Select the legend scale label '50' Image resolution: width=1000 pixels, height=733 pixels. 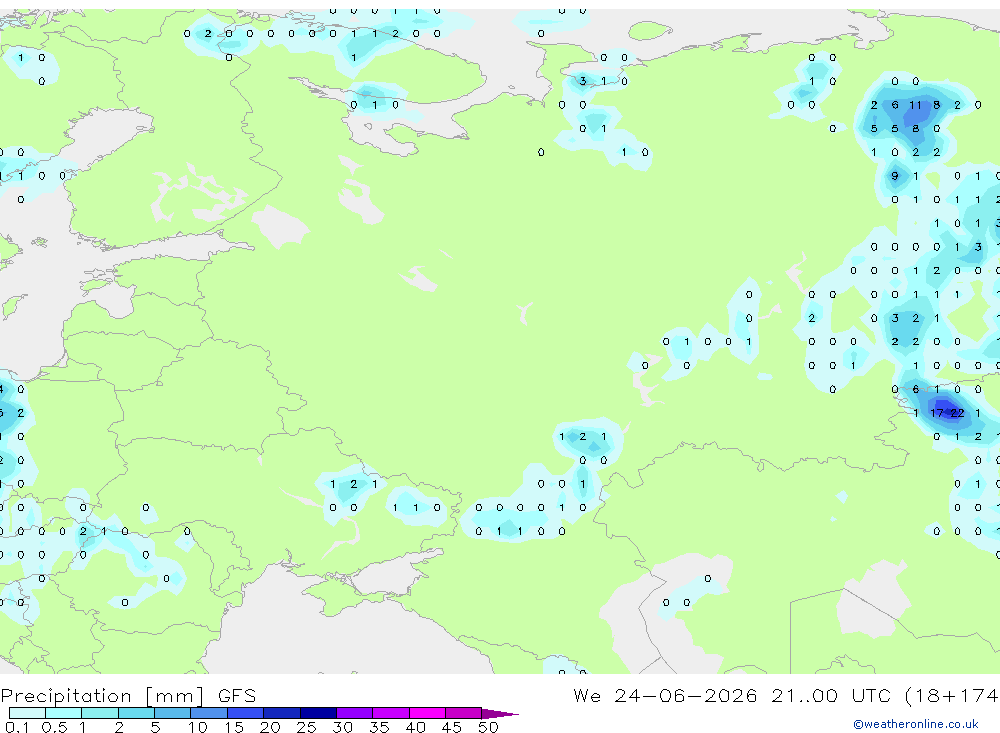(489, 727)
